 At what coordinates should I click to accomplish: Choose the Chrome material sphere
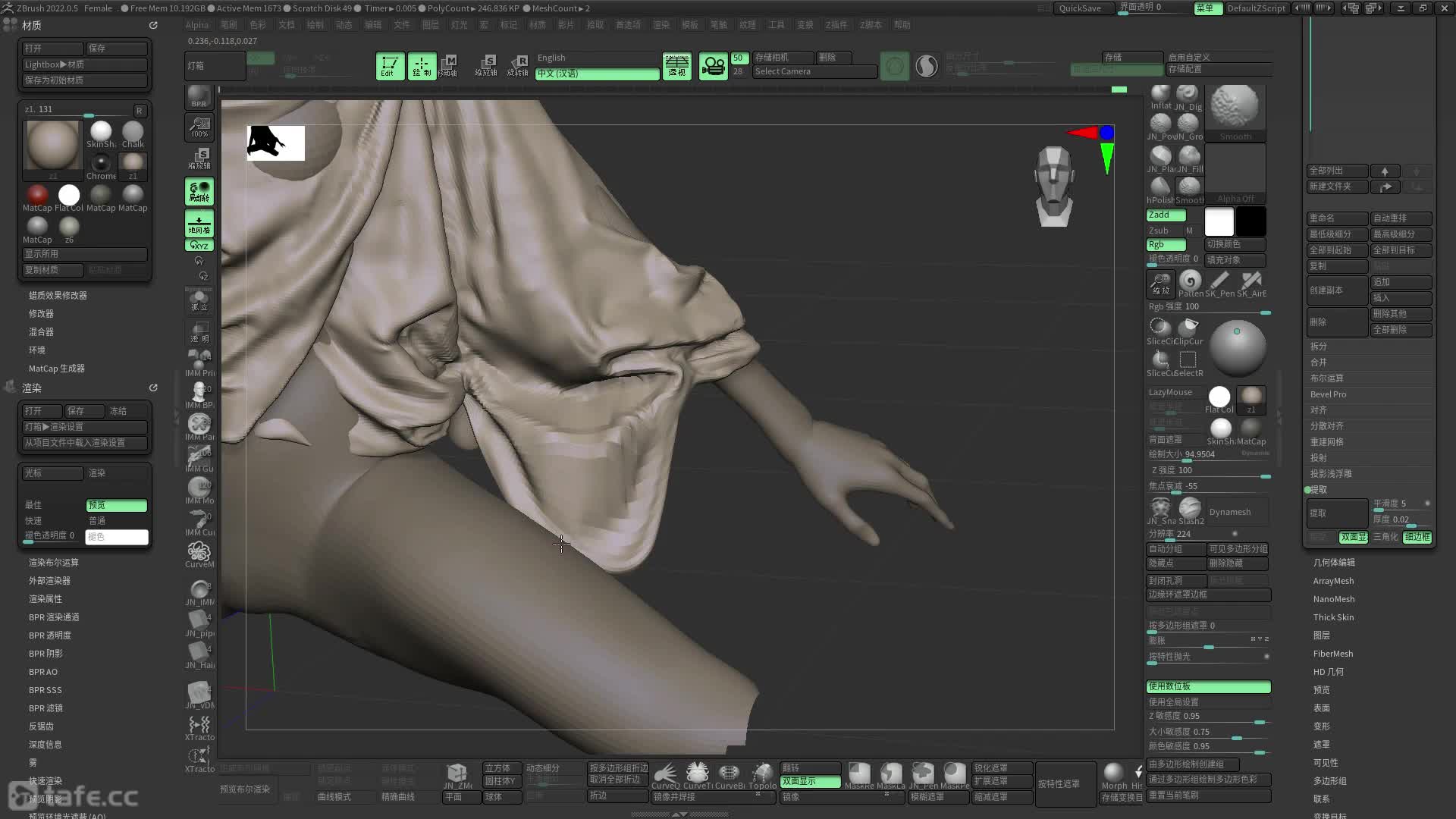[101, 166]
